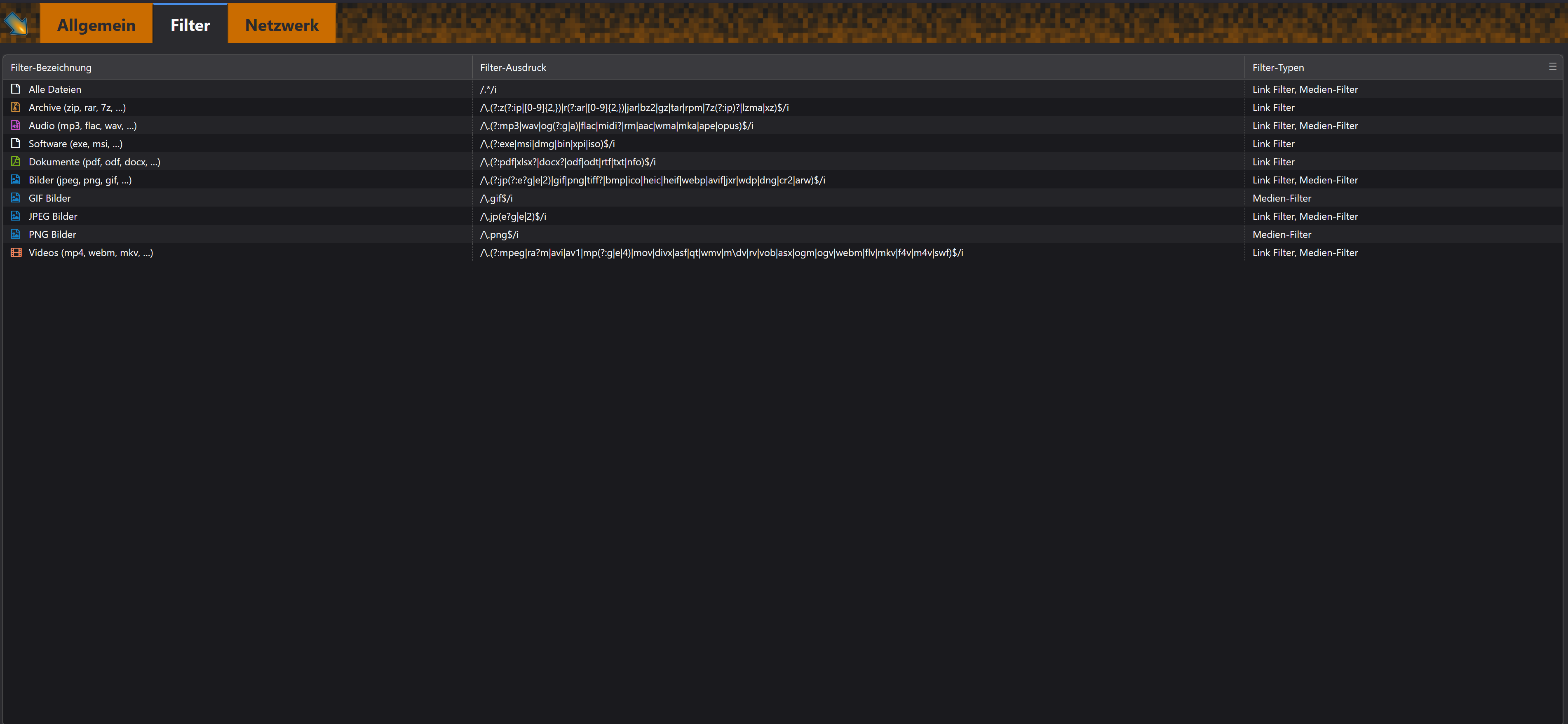
Task: Click the Bilder filter image icon
Action: tap(16, 180)
